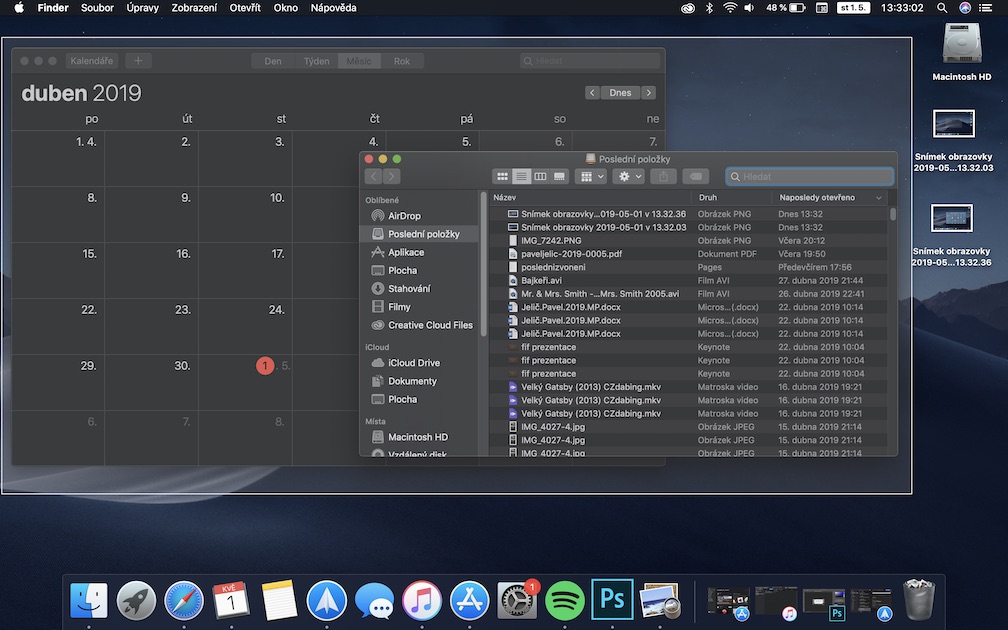Go back in Finder window

tap(374, 176)
